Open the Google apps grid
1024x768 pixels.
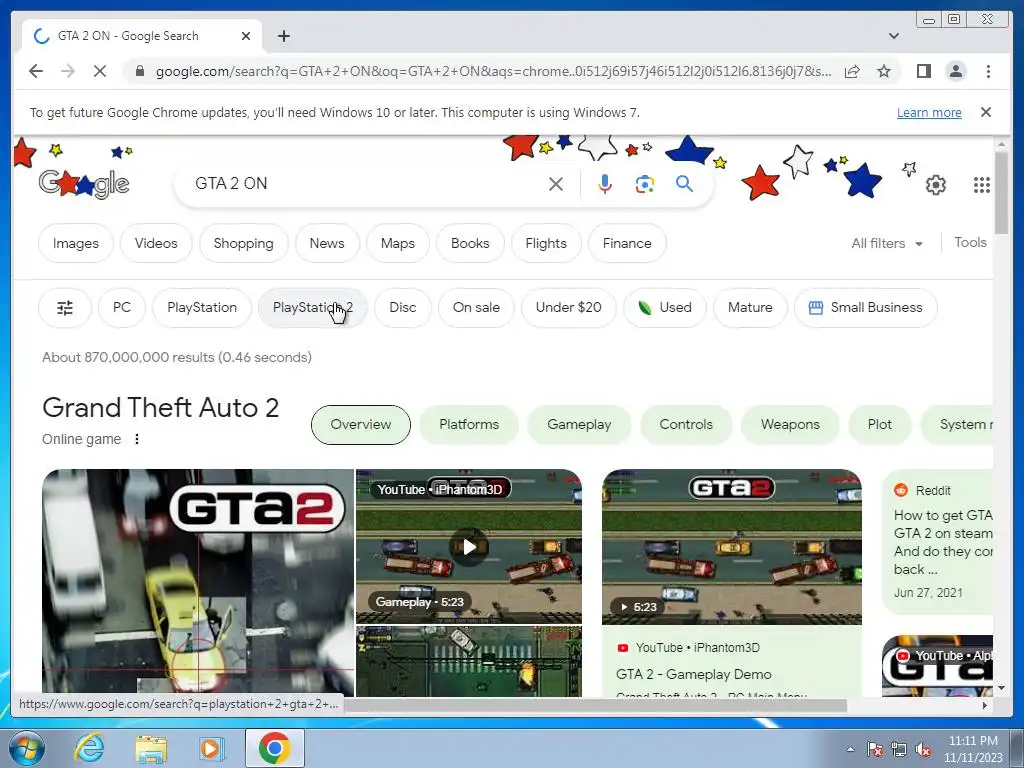pyautogui.click(x=981, y=185)
